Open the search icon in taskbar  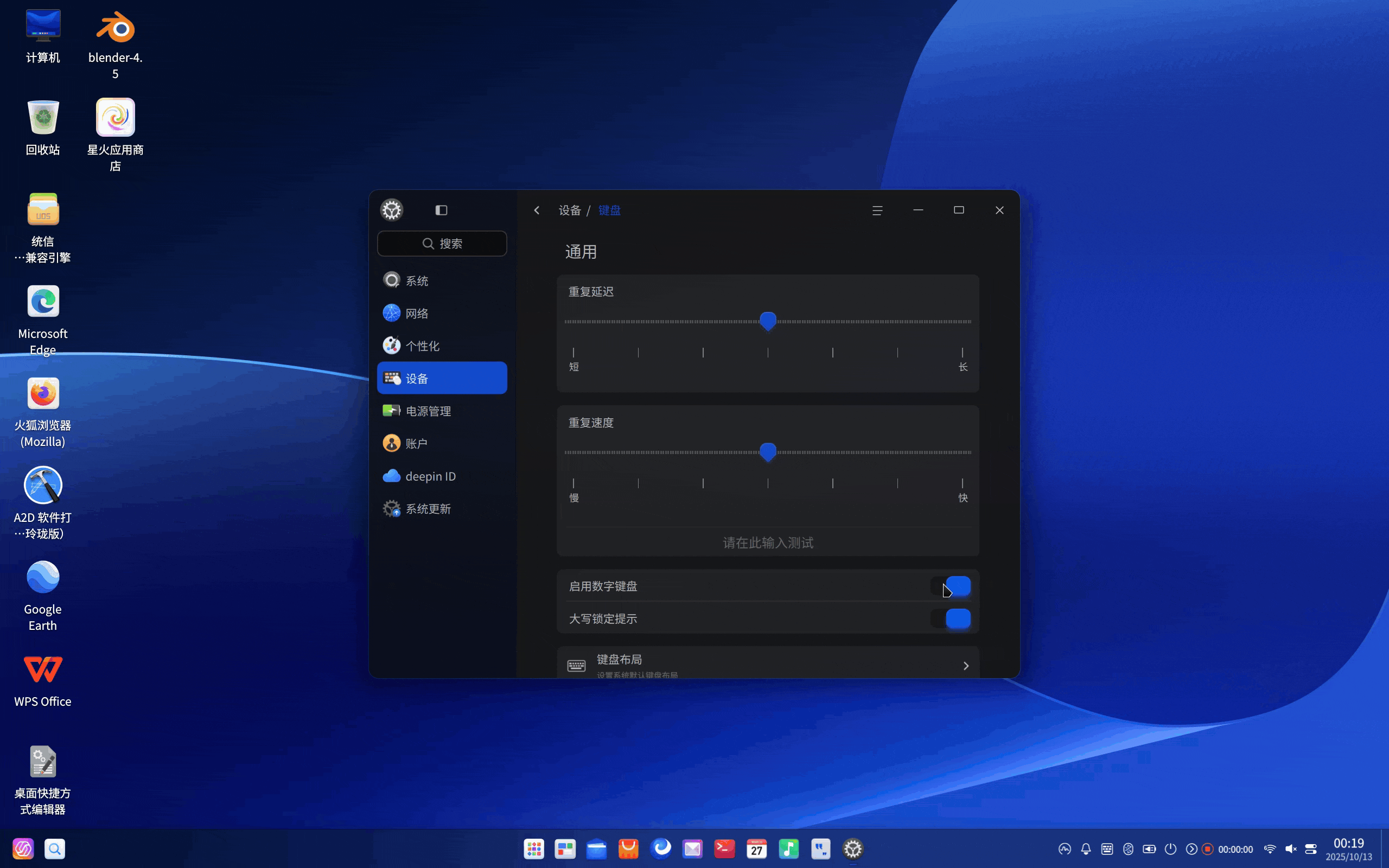(54, 848)
